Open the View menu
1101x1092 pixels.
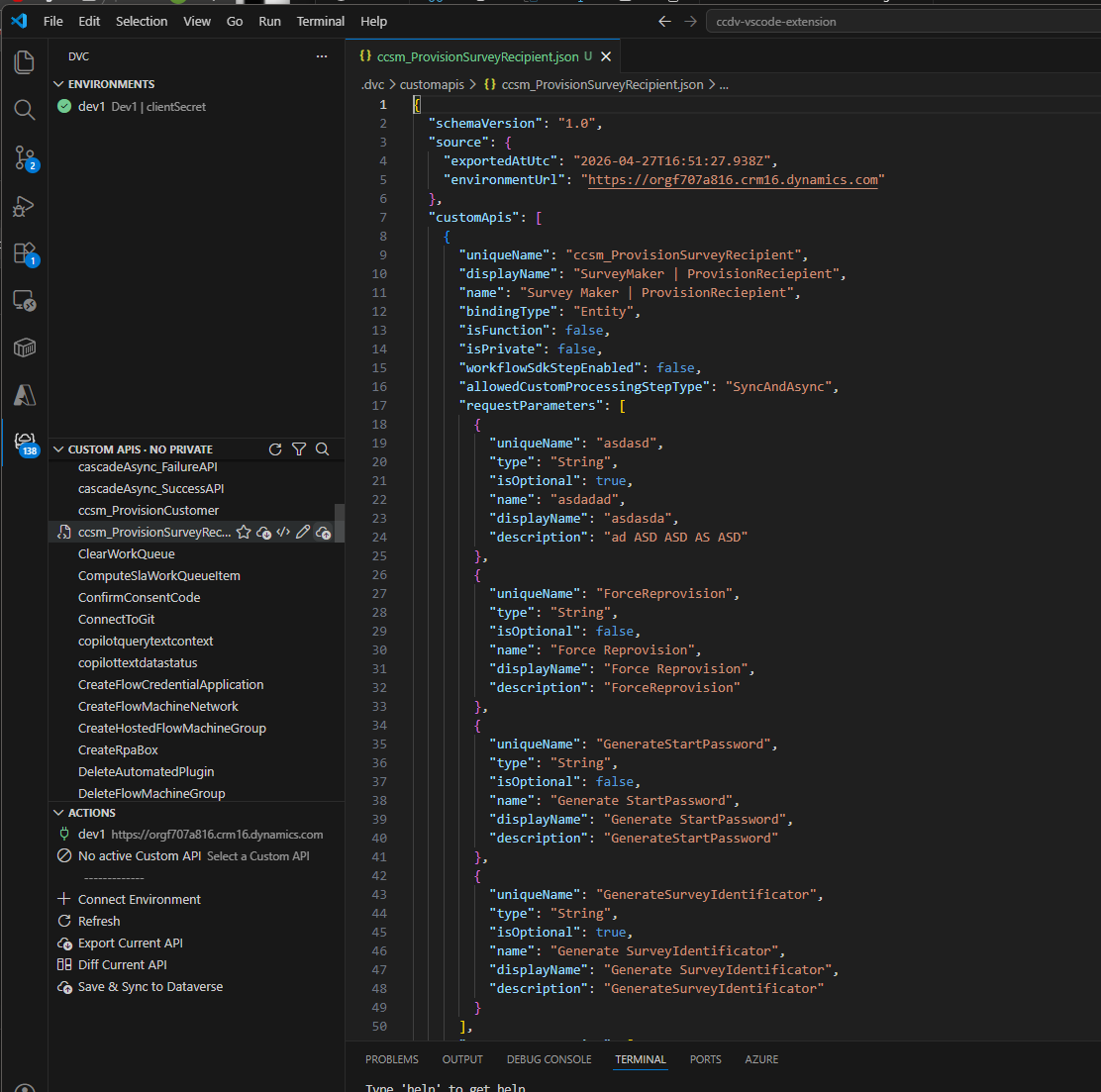click(197, 22)
